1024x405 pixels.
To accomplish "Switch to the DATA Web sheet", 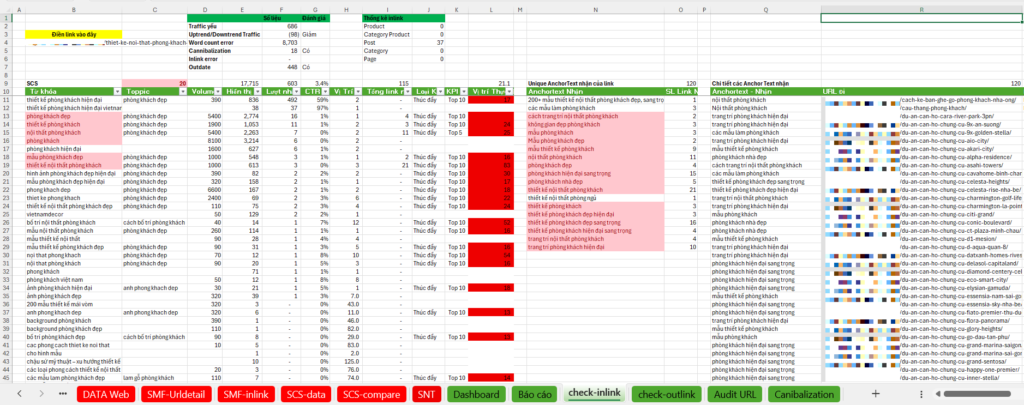I will click(x=105, y=394).
